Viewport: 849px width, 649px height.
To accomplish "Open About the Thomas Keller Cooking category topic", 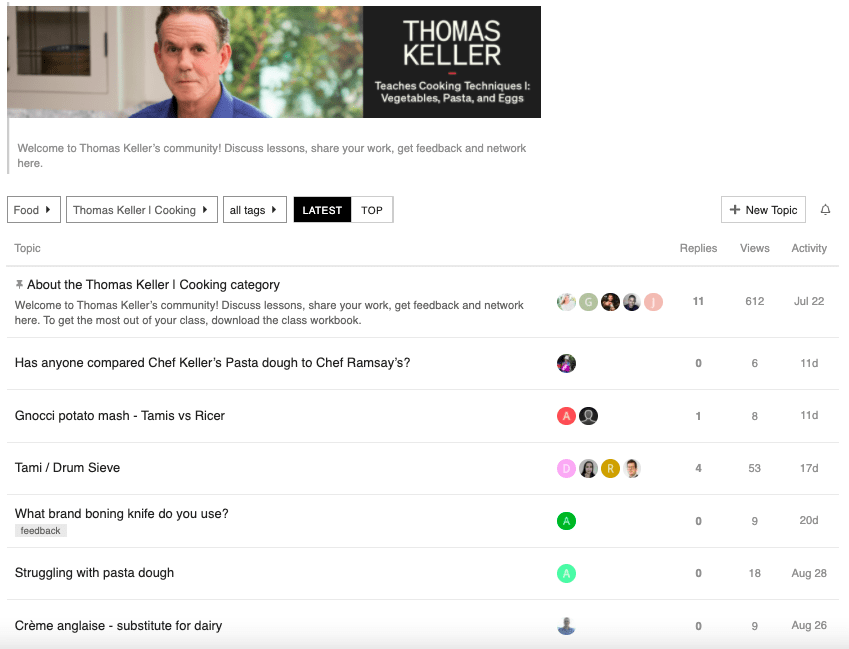I will point(153,285).
